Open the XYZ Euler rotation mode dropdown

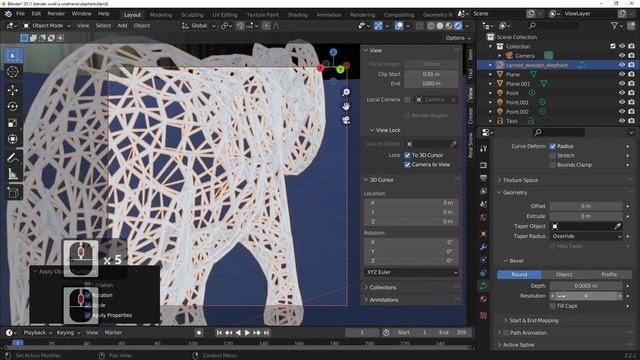pyautogui.click(x=411, y=272)
